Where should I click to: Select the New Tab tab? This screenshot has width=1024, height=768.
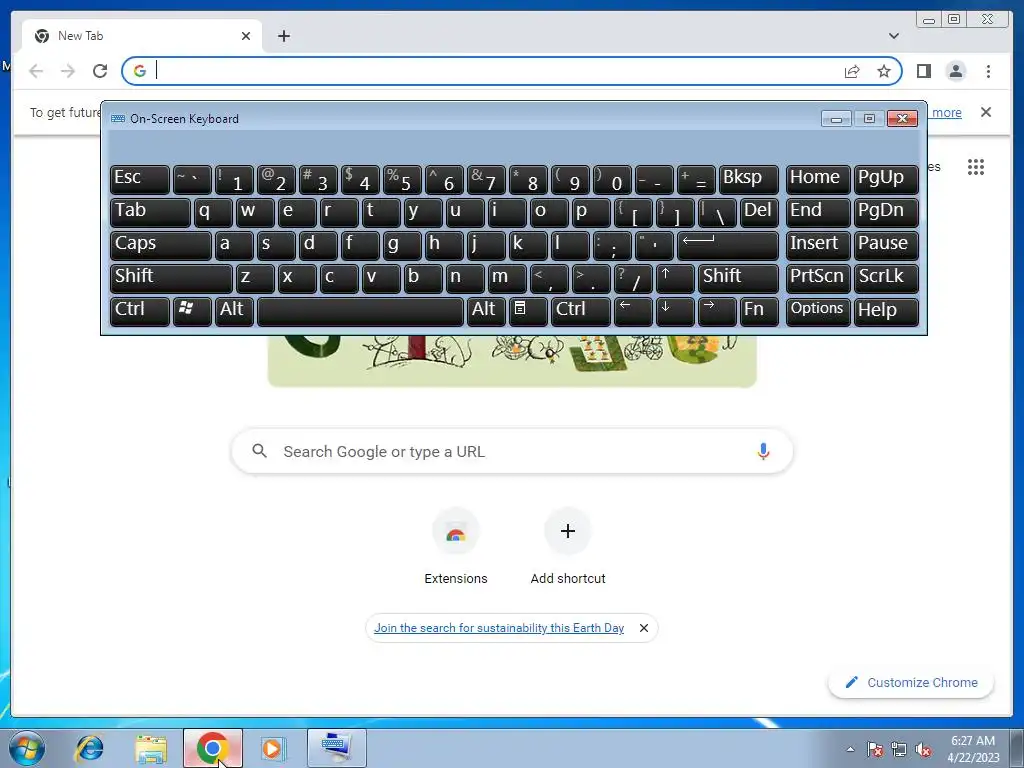coord(142,36)
